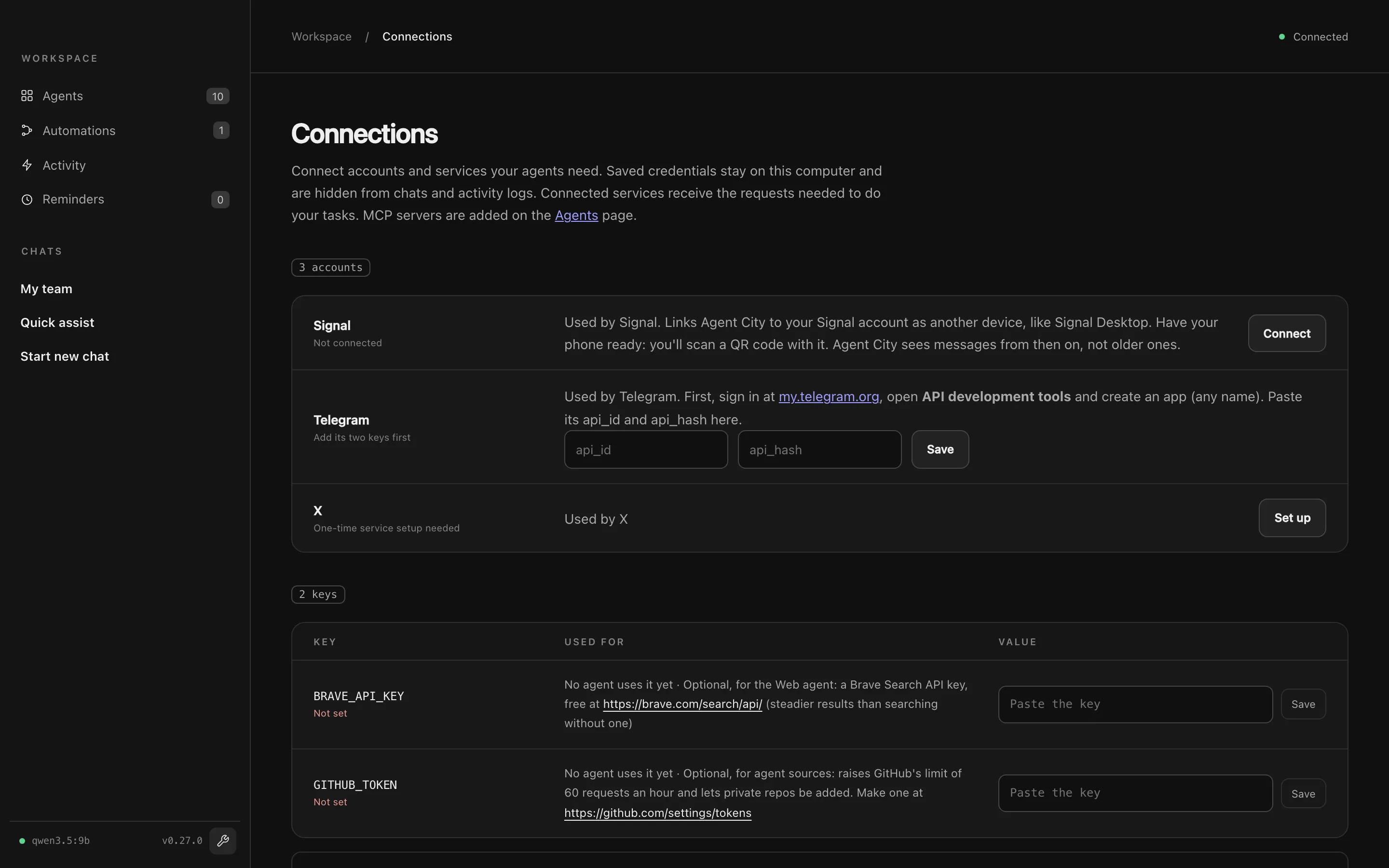
Task: Click the 2 keys label
Action: point(318,595)
